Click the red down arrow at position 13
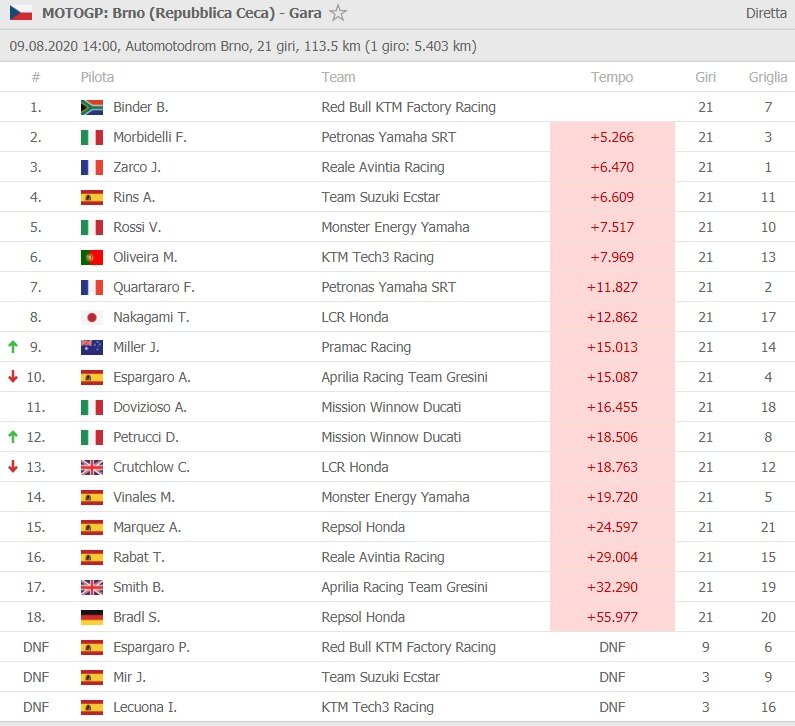The image size is (795, 726). [x=13, y=466]
